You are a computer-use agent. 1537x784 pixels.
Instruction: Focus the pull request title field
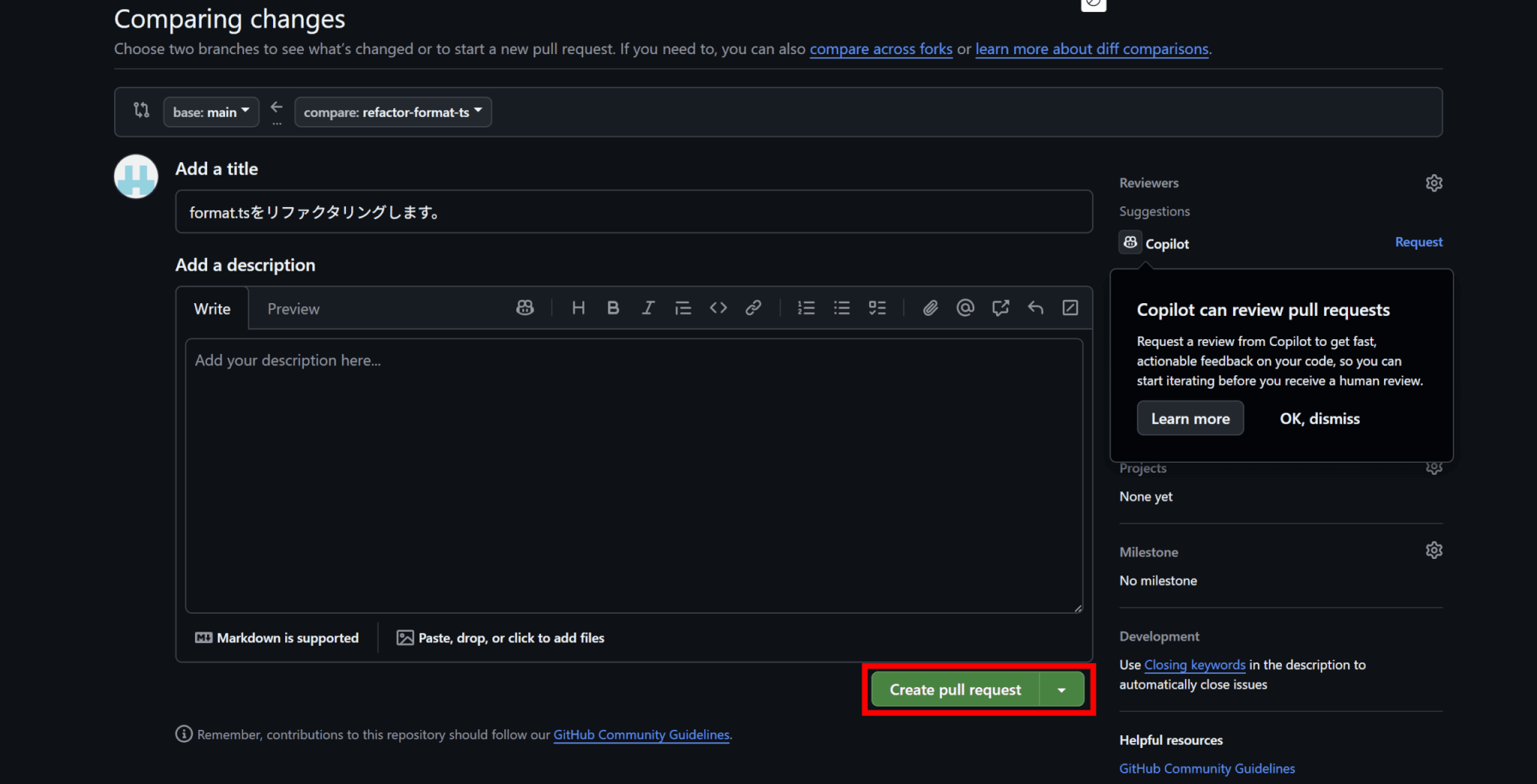[633, 212]
